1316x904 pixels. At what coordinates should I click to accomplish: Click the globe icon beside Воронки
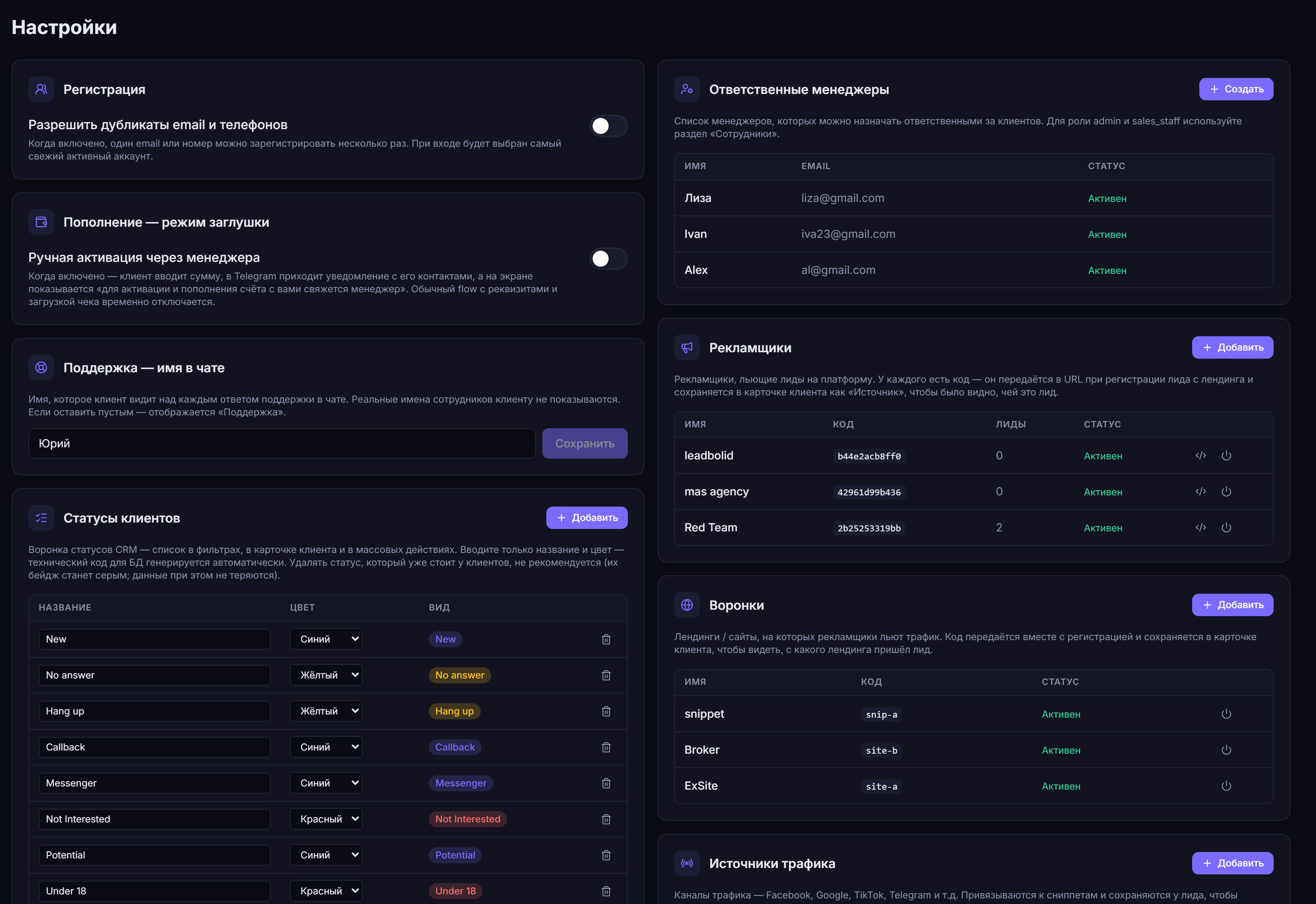(x=687, y=605)
